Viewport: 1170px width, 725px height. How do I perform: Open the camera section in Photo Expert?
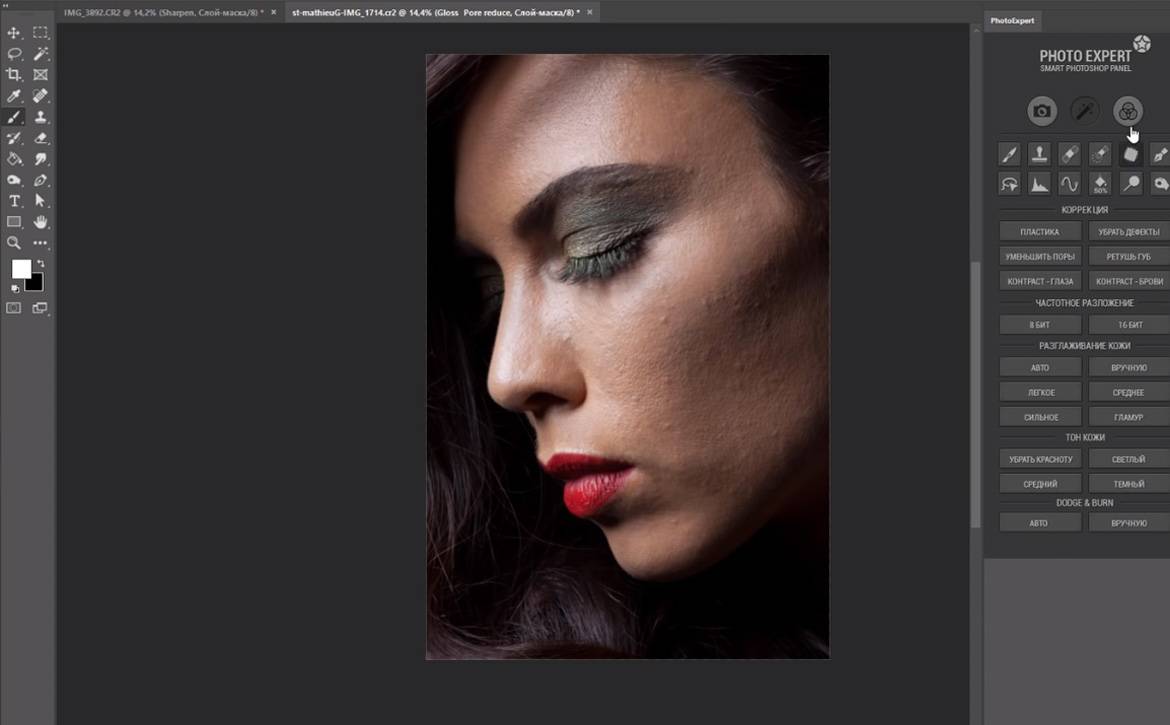pyautogui.click(x=1042, y=111)
